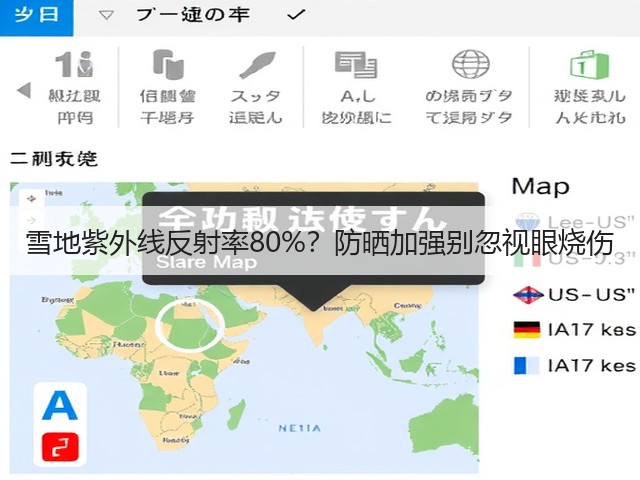This screenshot has height=480, width=640.
Task: Click the red square icon below the A
Action: [60, 447]
